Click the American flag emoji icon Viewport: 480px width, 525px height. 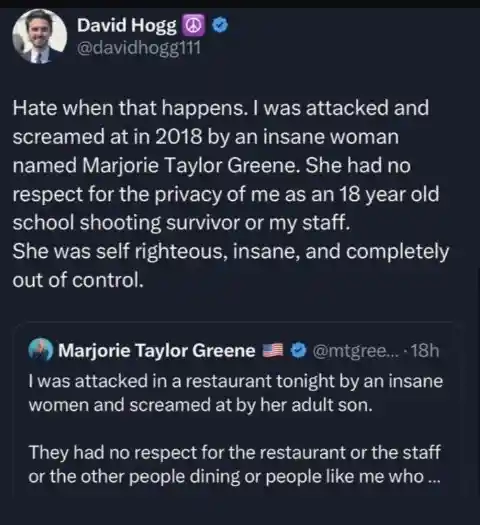[x=272, y=350]
